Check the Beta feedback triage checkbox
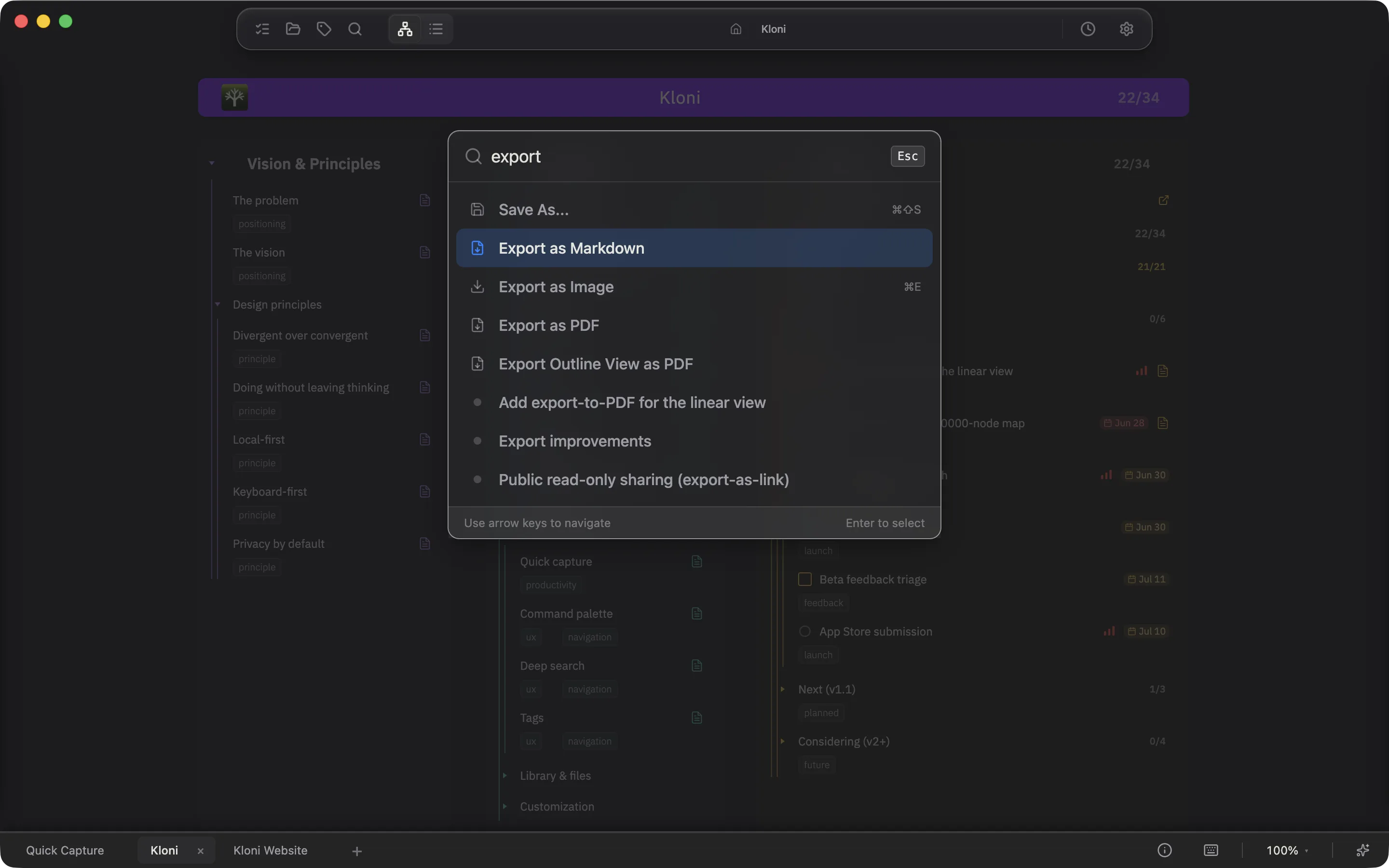1389x868 pixels. pos(804,579)
